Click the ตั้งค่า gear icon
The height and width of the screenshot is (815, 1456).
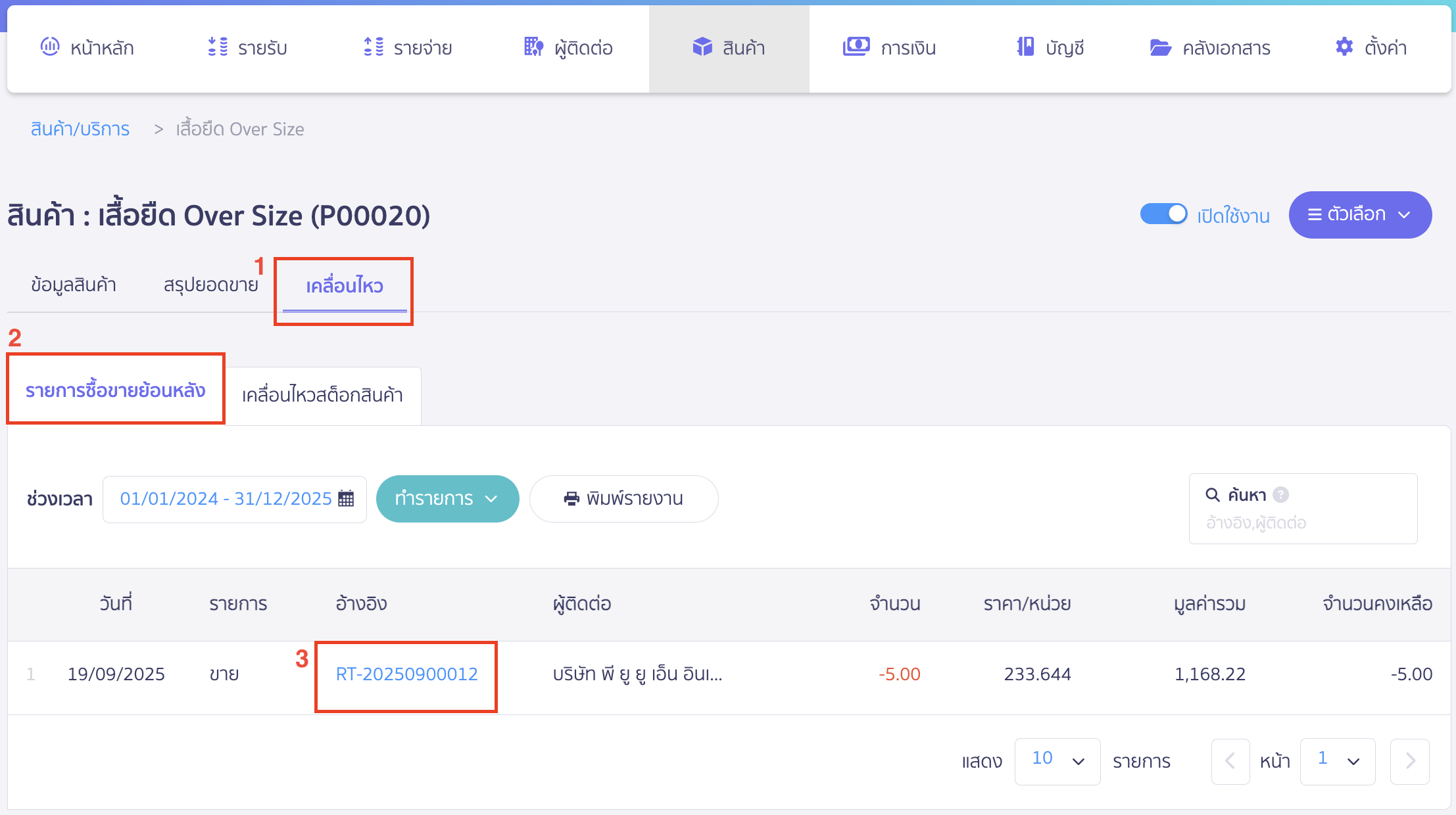click(x=1344, y=47)
